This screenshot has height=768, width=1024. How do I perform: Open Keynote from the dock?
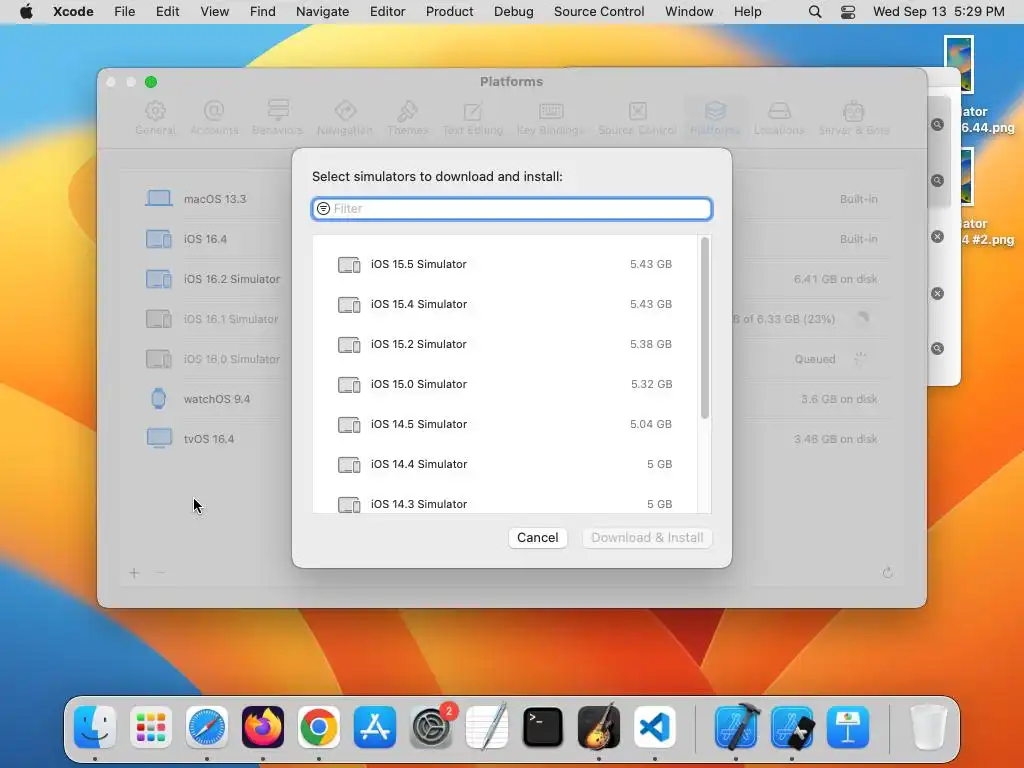pos(848,727)
